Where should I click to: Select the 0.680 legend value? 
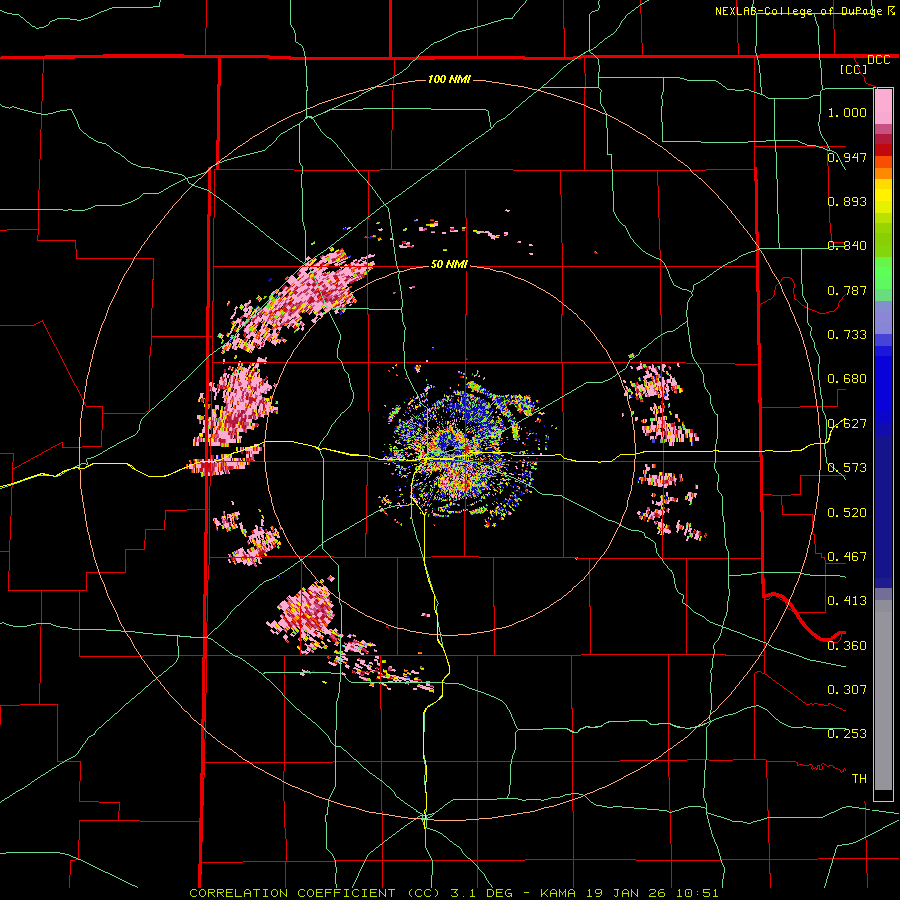pos(847,378)
